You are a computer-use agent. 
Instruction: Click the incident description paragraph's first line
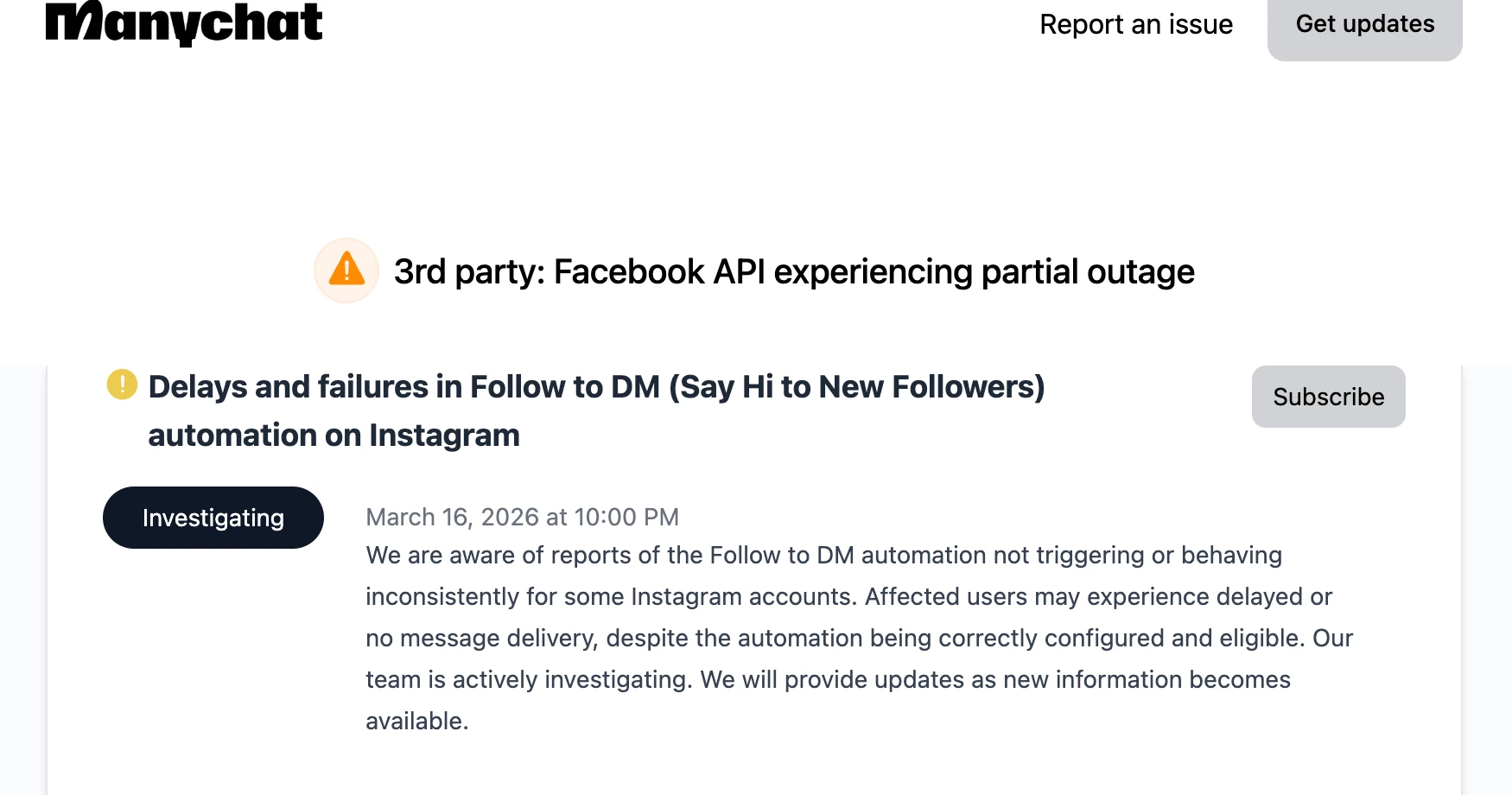[x=823, y=555]
